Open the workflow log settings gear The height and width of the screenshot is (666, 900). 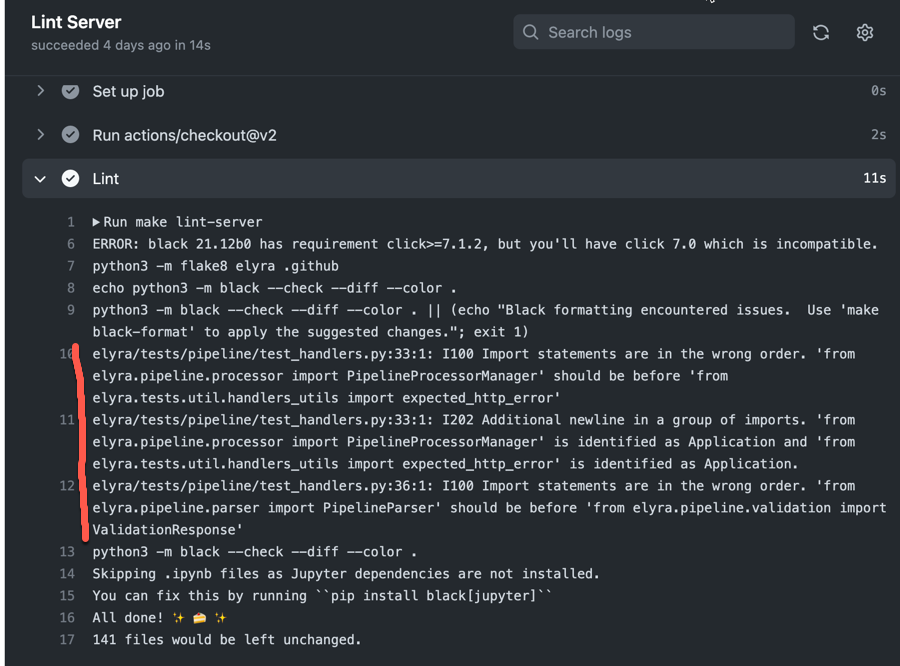864,32
